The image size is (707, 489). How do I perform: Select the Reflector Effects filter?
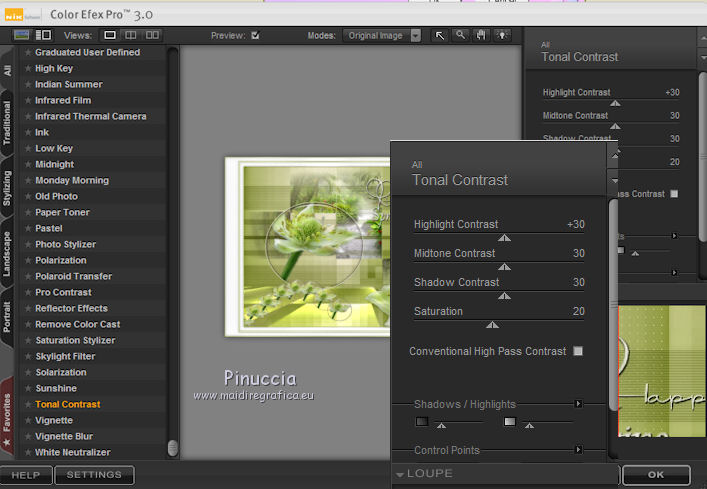71,308
